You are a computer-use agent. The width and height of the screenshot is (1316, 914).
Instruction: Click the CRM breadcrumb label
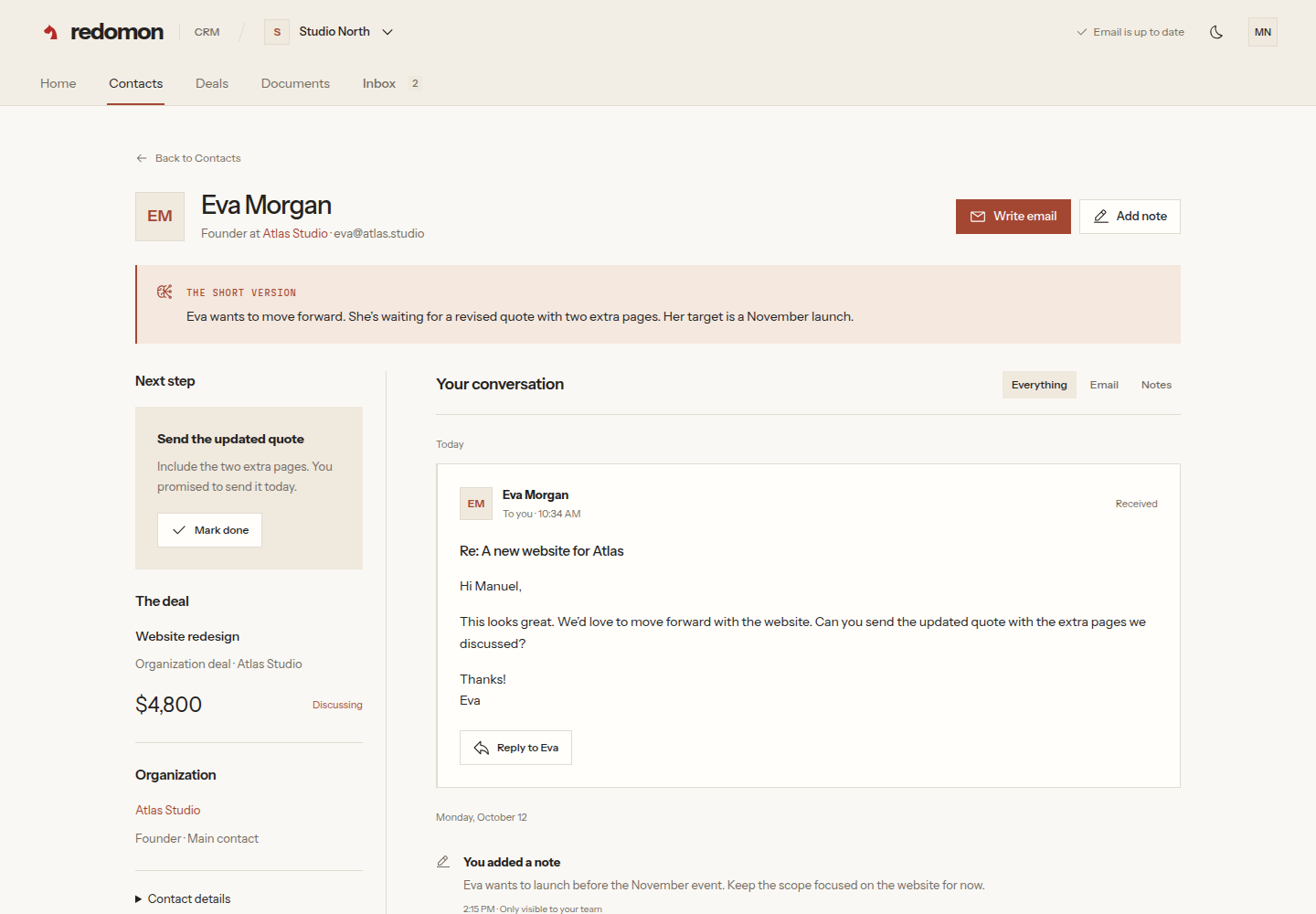pos(207,32)
